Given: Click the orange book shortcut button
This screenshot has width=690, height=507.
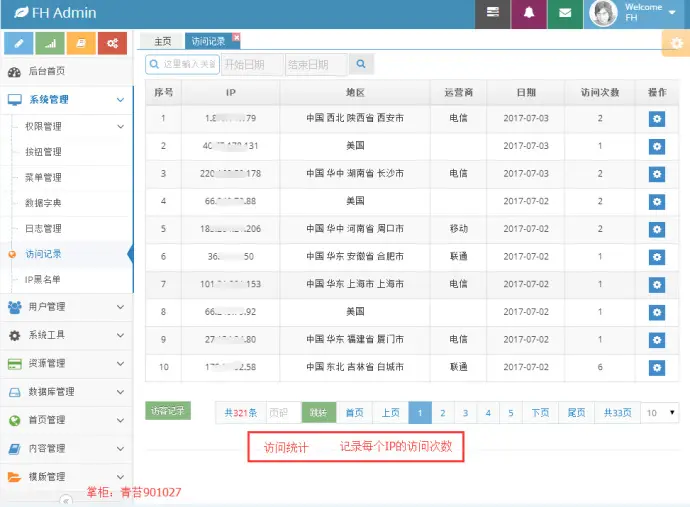Looking at the screenshot, I should click(x=81, y=43).
